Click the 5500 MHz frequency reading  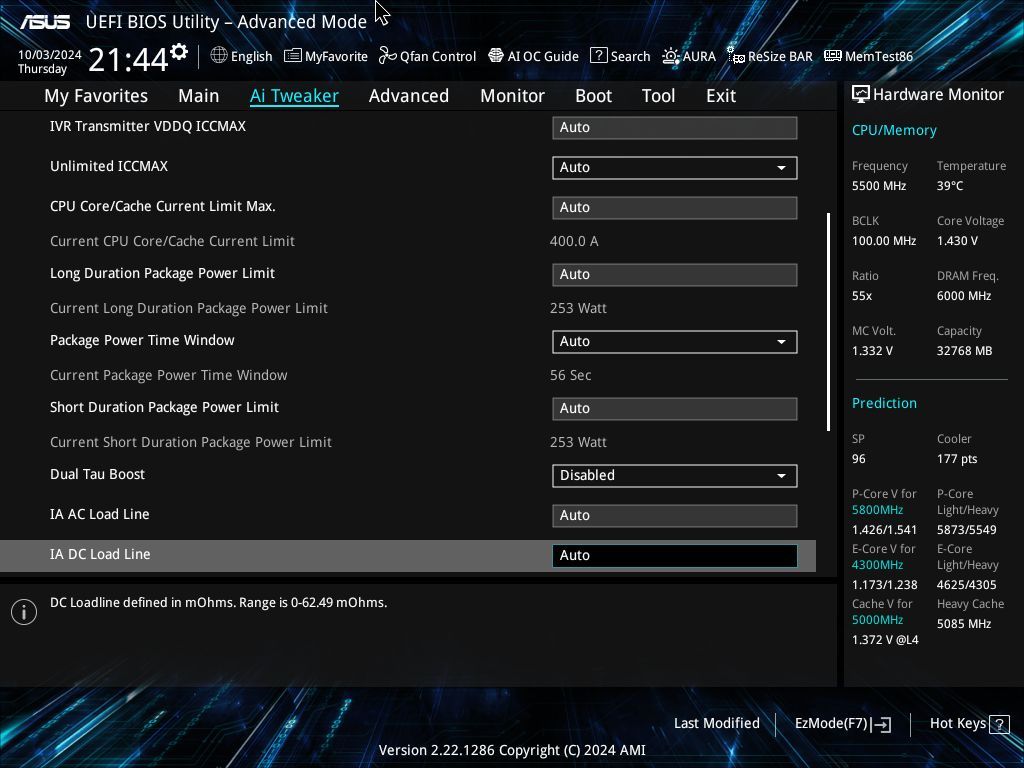879,186
